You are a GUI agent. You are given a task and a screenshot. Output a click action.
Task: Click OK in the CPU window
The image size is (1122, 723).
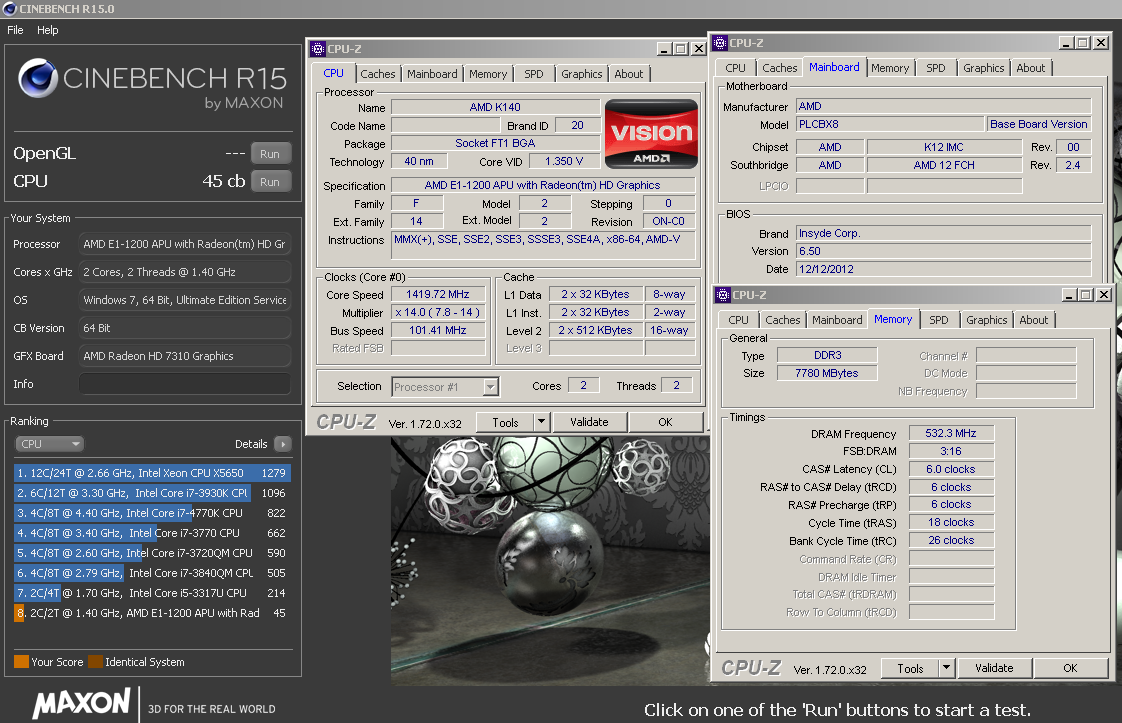pyautogui.click(x=665, y=422)
